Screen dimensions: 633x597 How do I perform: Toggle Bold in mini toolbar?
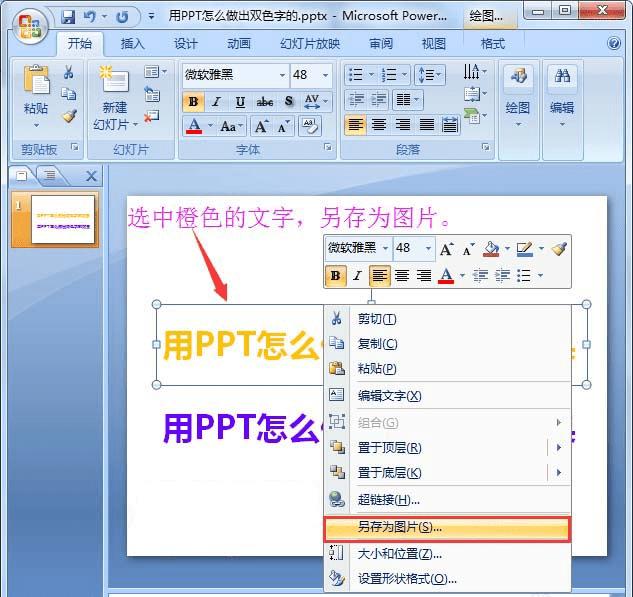pos(335,276)
